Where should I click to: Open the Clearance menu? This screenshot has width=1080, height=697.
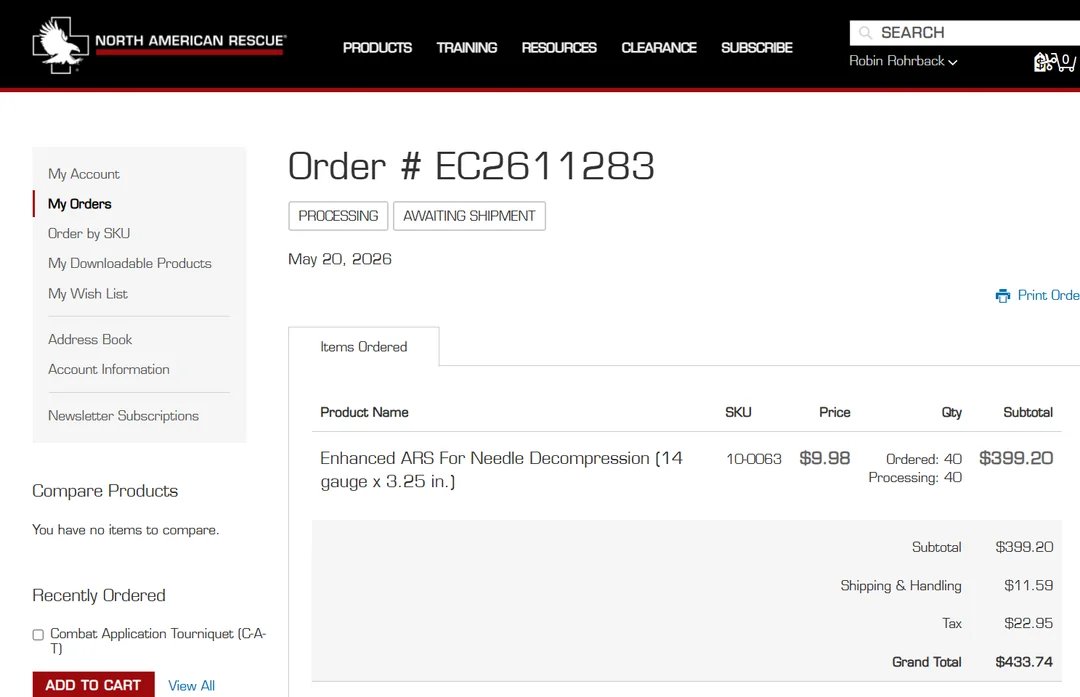coord(659,48)
